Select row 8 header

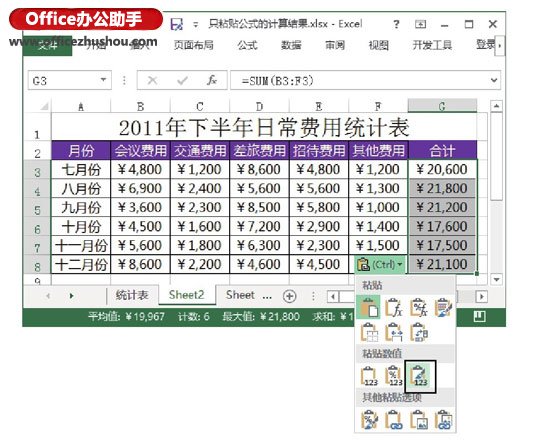pyautogui.click(x=37, y=265)
